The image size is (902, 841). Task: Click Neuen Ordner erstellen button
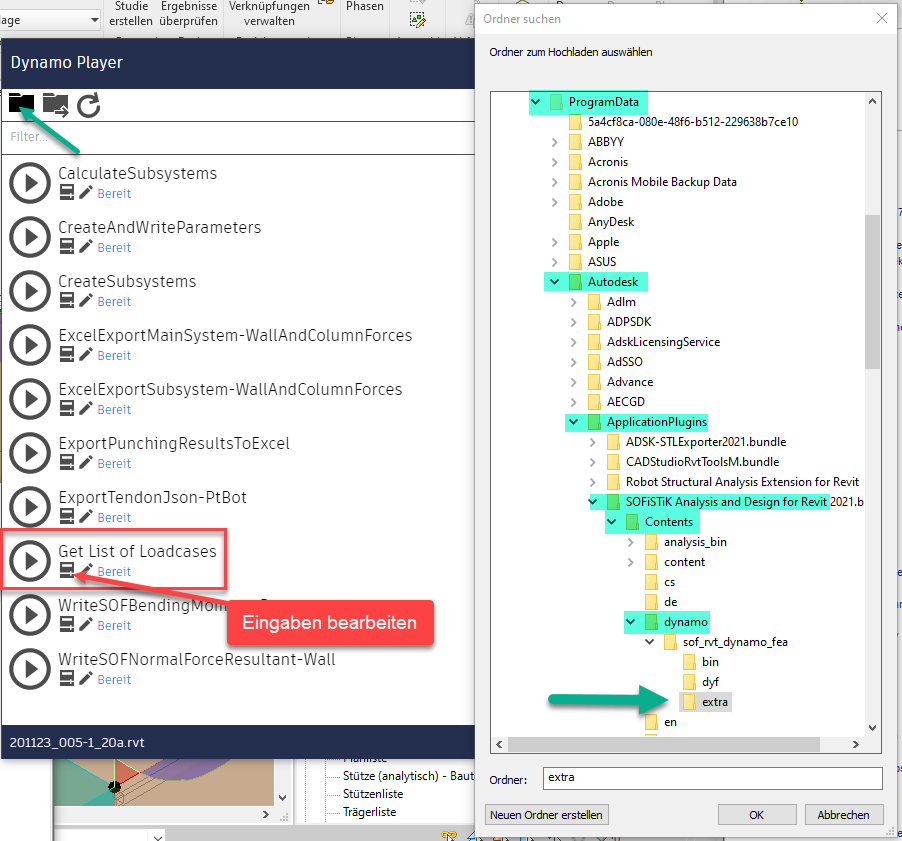(x=546, y=815)
